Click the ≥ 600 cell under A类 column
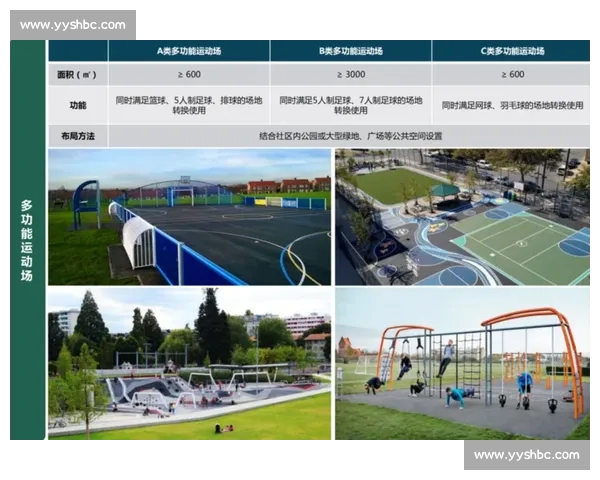Screen dimensions: 600x480 click(189, 74)
